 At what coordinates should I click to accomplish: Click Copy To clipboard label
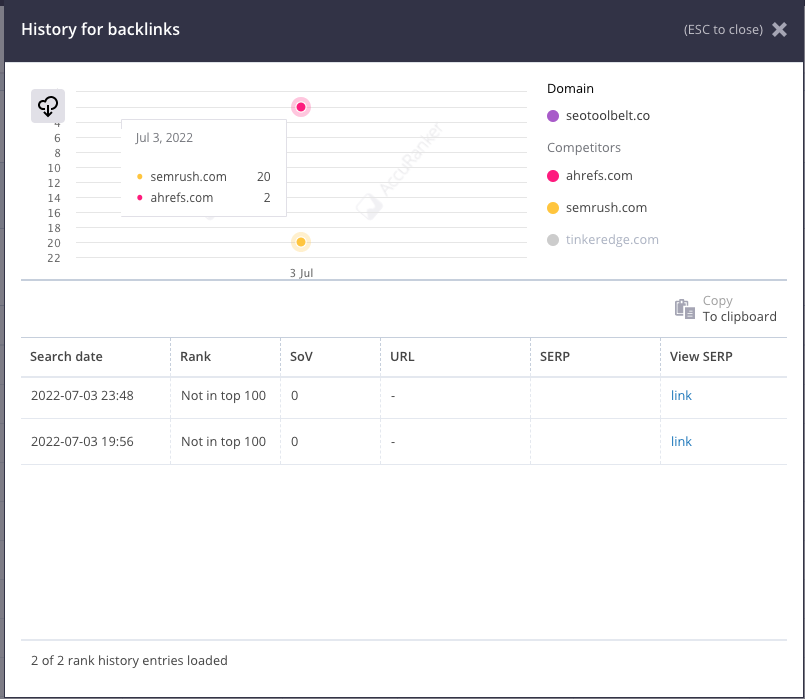(x=739, y=308)
